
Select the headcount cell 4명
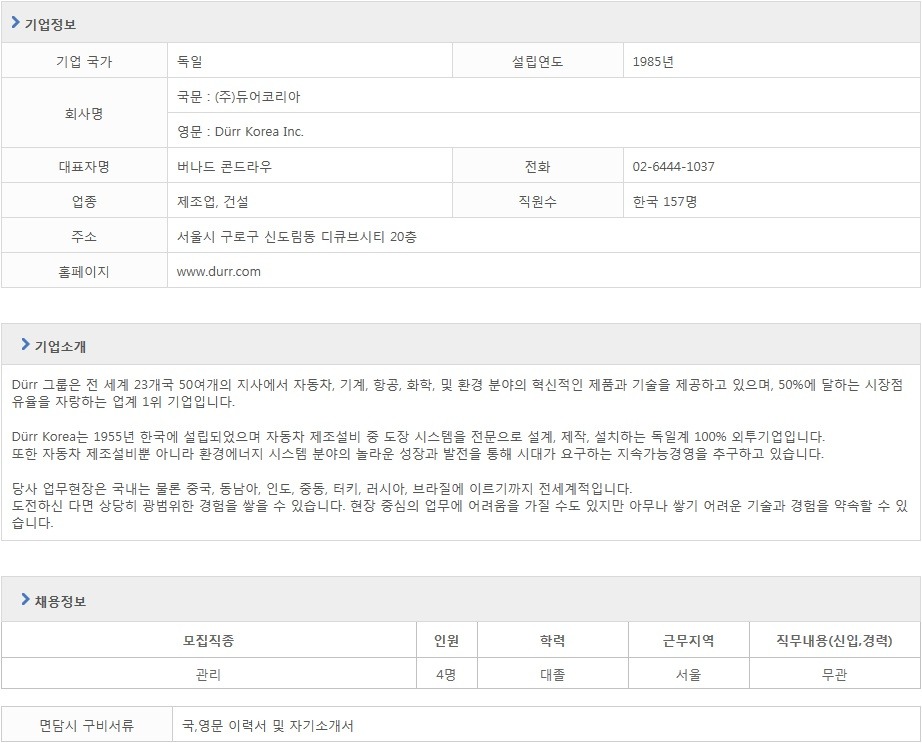coord(447,674)
